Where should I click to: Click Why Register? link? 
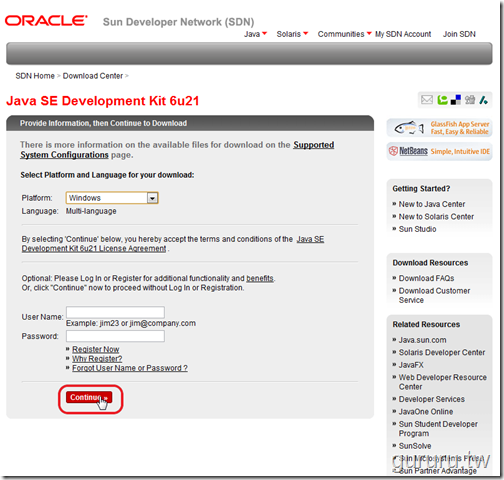pyautogui.click(x=97, y=359)
